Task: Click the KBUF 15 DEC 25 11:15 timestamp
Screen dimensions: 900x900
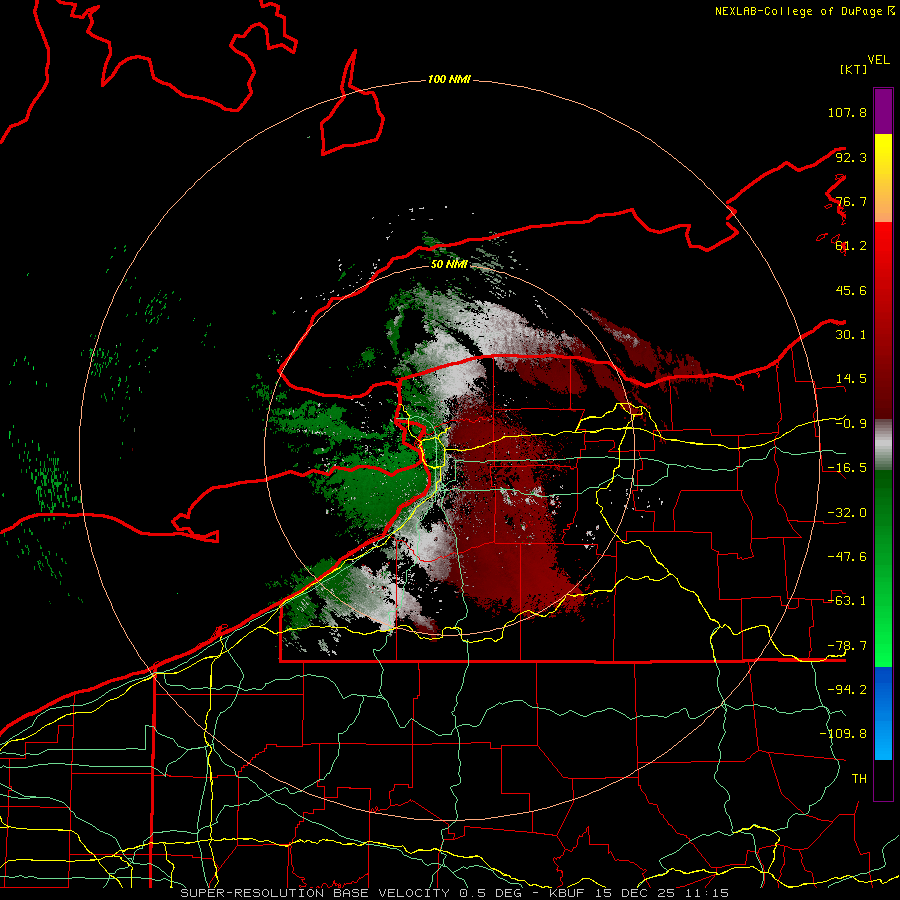Action: [x=639, y=893]
